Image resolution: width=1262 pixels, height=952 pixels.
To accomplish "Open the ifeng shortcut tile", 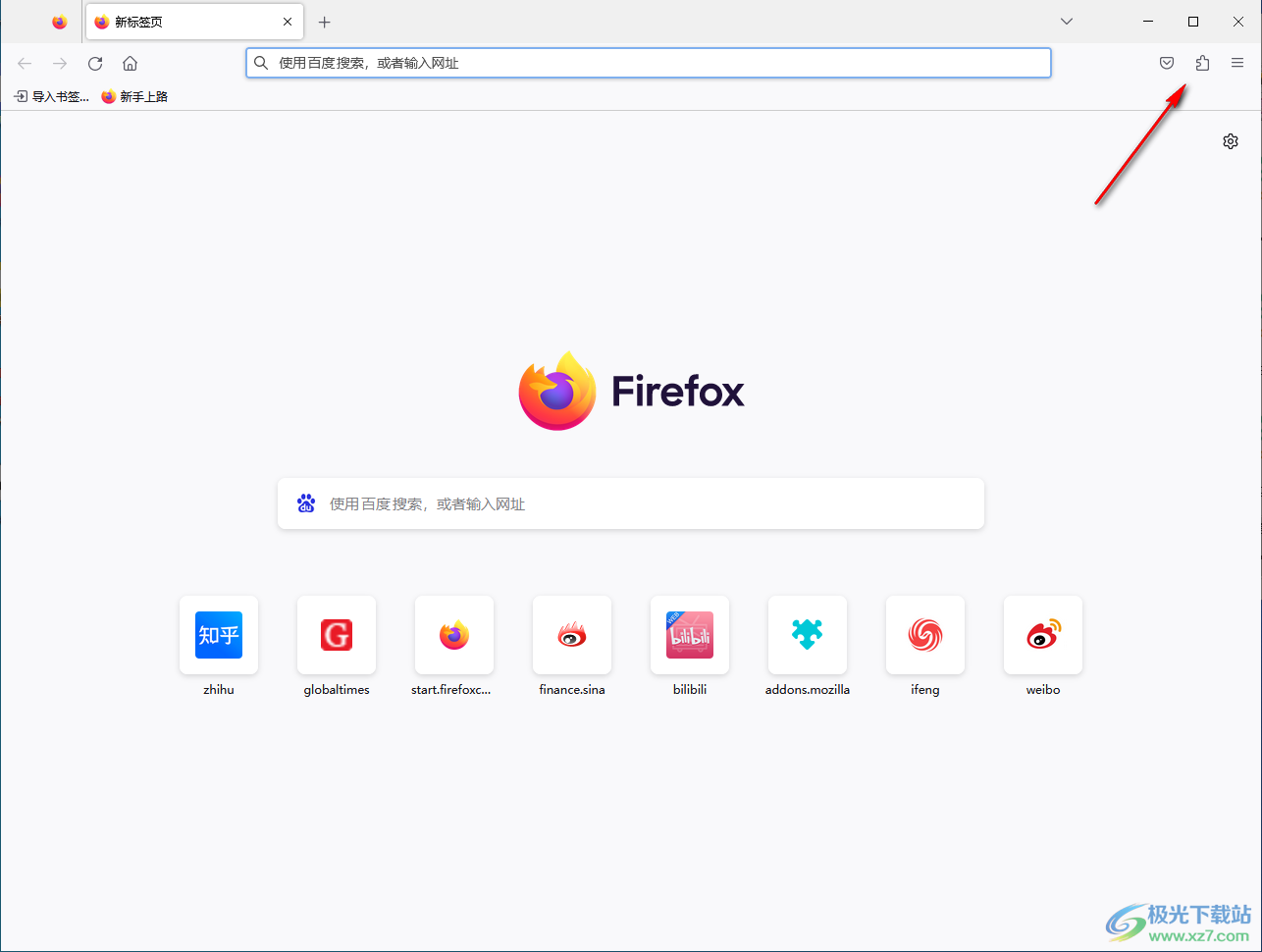I will point(925,635).
